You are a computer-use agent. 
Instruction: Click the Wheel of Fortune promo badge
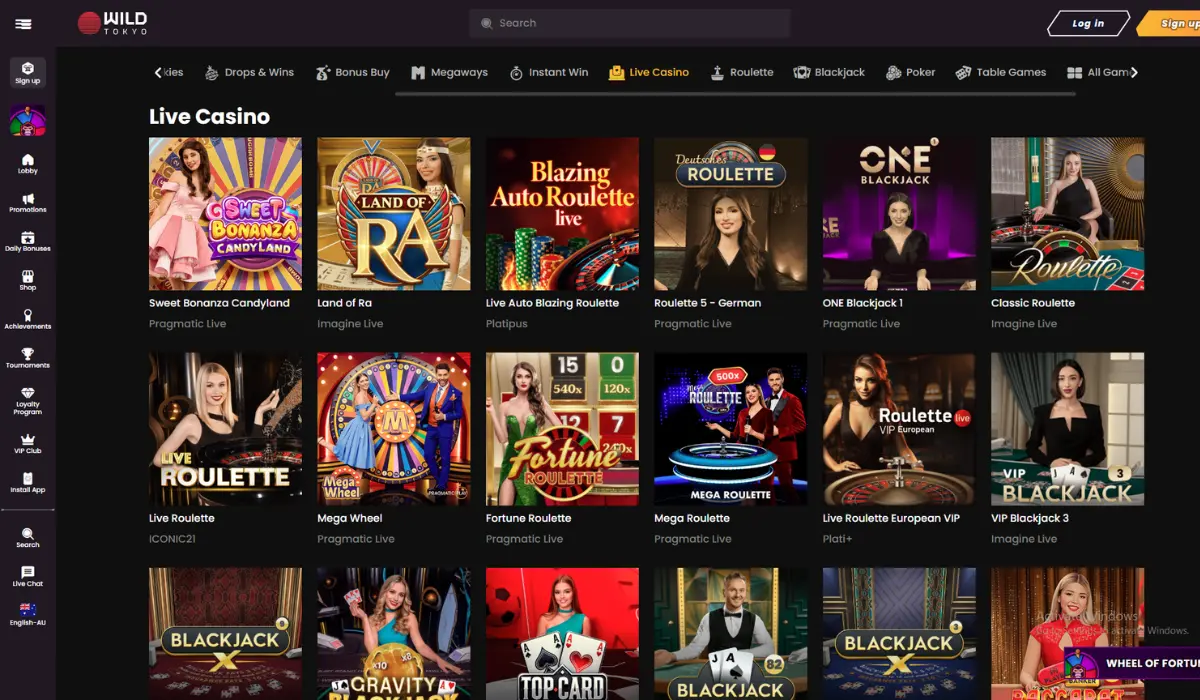tap(1131, 664)
